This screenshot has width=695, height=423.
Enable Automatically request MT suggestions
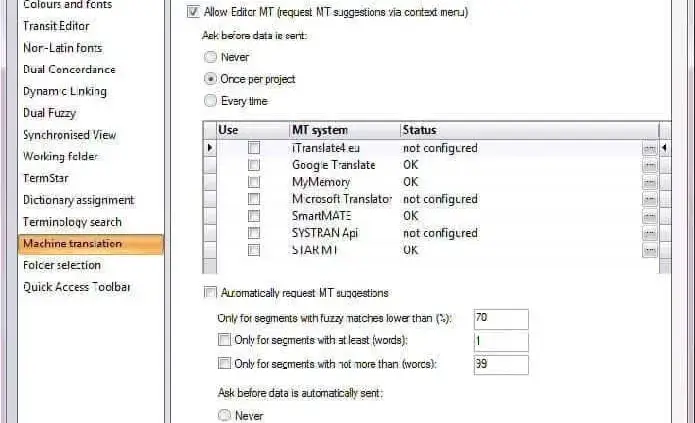(209, 293)
